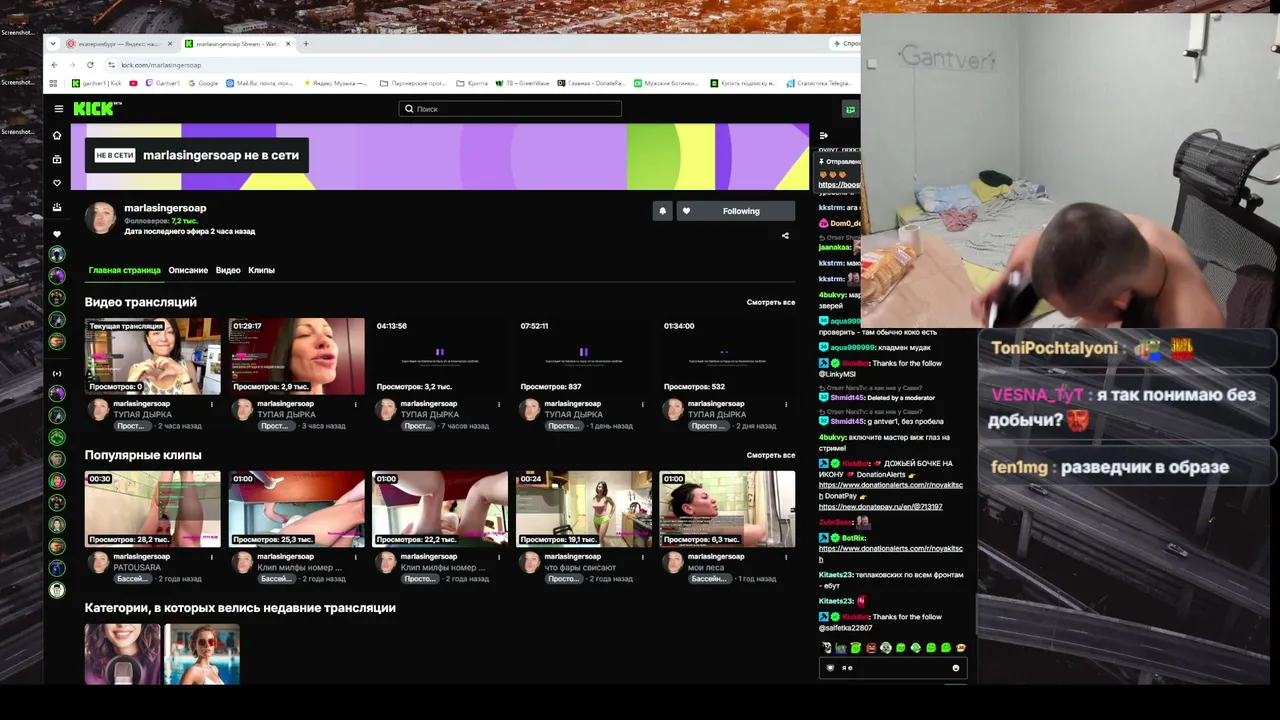
Task: Open the Gantver1 Twitch bookmark
Action: coord(162,83)
